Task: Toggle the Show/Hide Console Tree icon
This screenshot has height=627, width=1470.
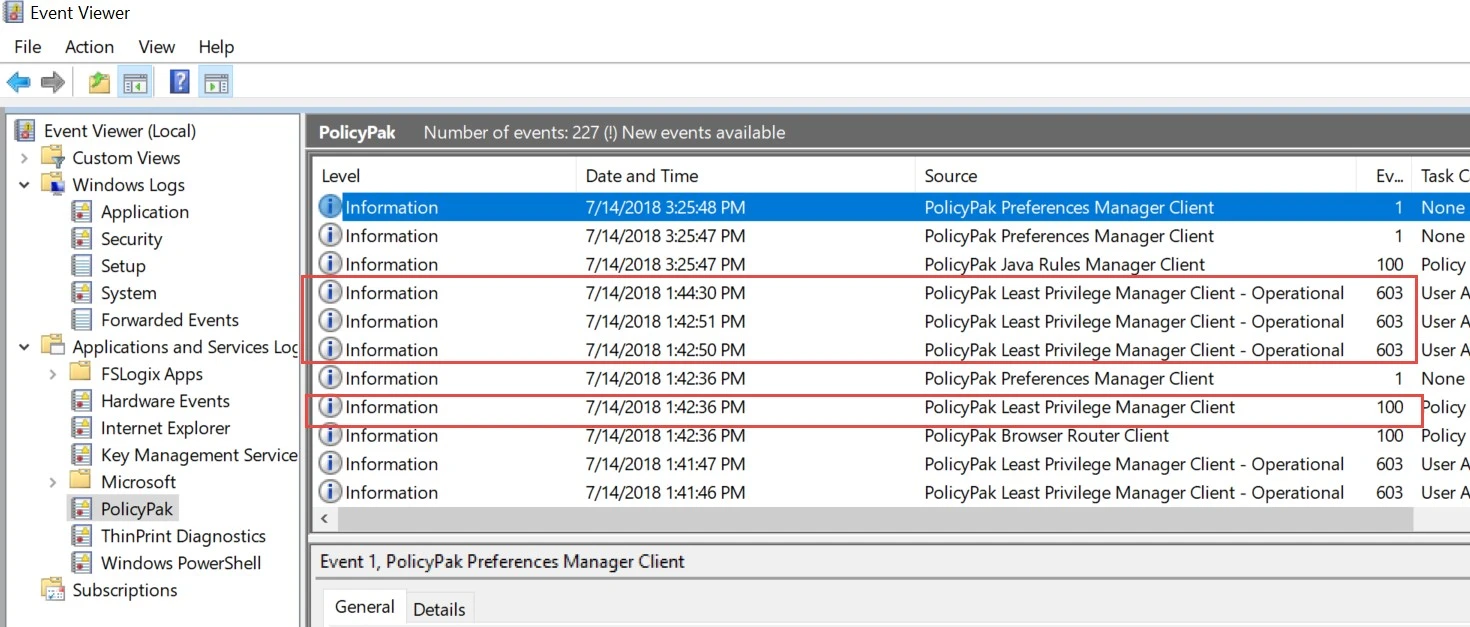Action: coord(135,82)
